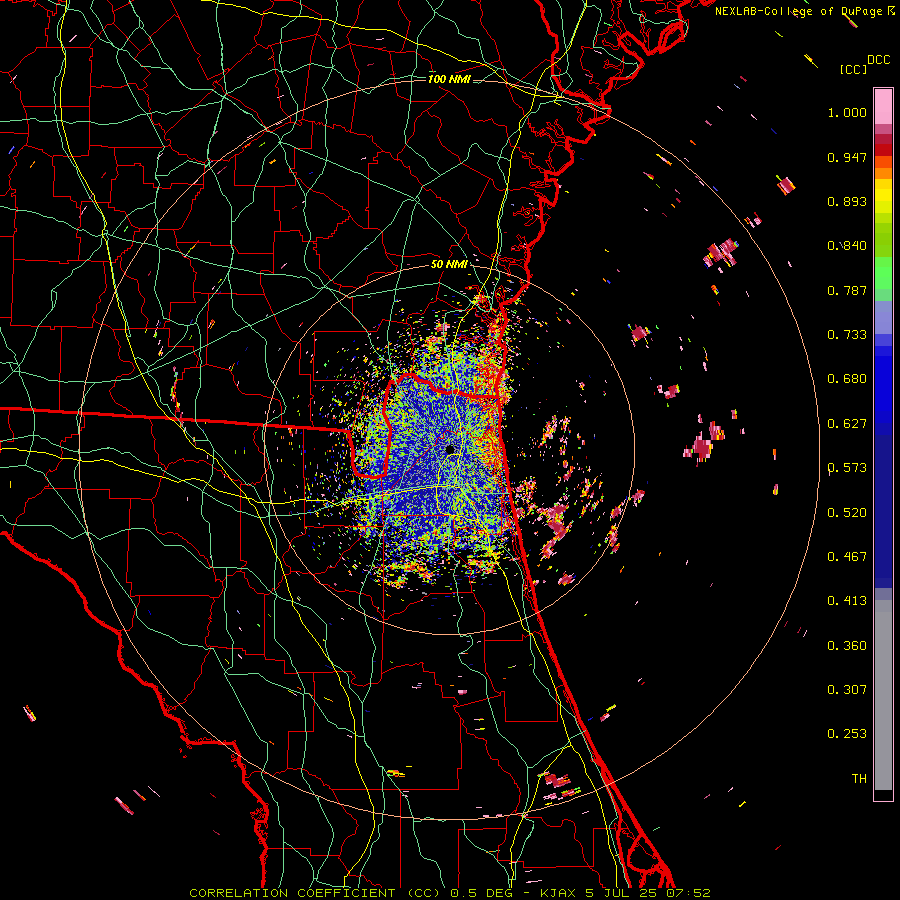Screen dimensions: 900x900
Task: Select the 0.680 scale value
Action: point(847,379)
